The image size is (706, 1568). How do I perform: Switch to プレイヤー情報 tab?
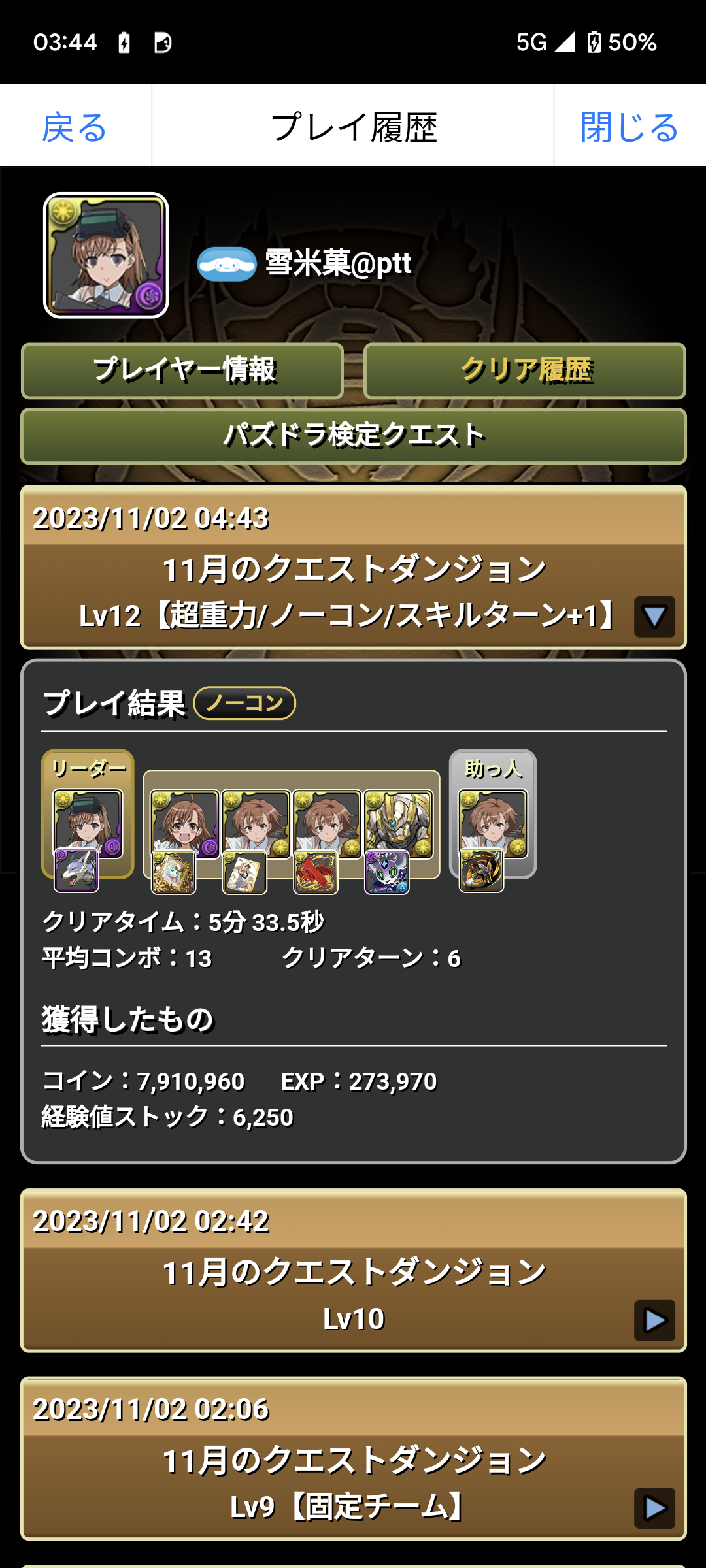182,370
